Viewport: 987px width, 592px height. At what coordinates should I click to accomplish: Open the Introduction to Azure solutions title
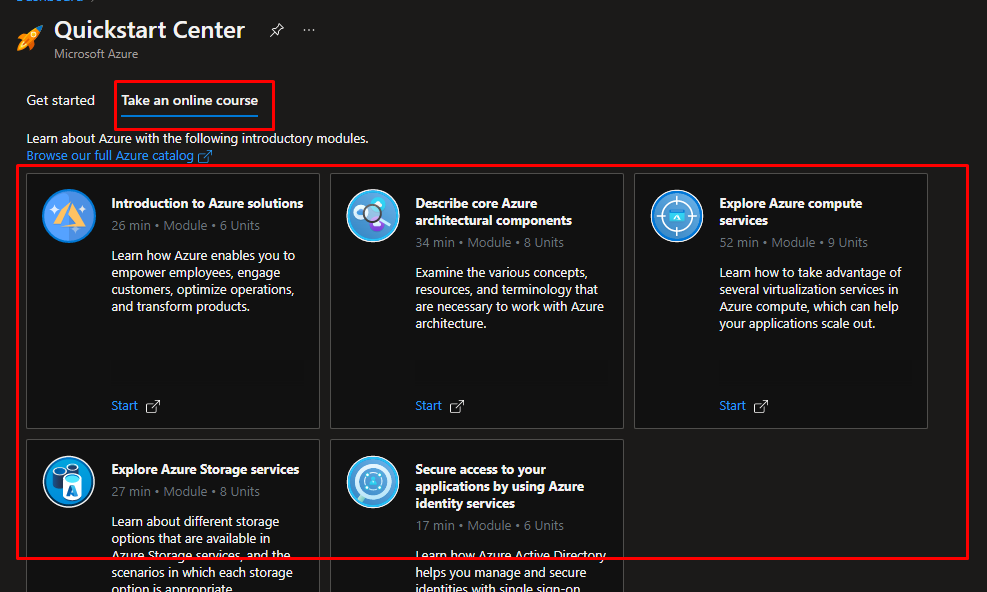coord(207,204)
